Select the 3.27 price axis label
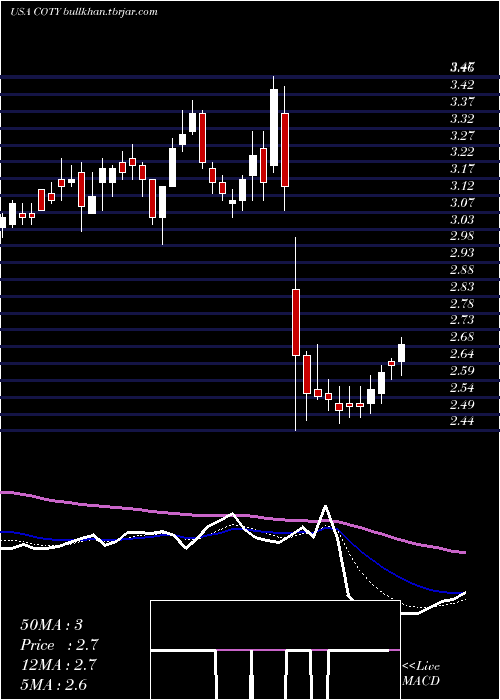The height and width of the screenshot is (700, 500). pos(462,135)
